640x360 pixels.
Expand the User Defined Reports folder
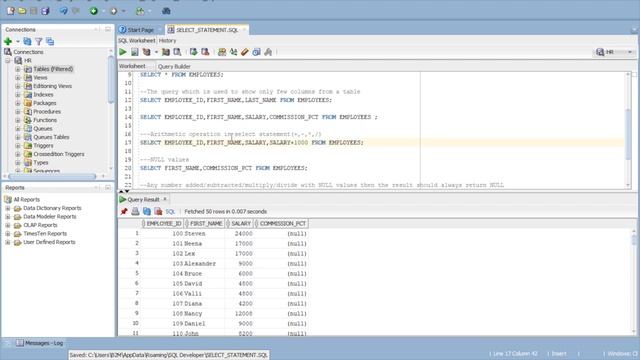tap(8, 242)
